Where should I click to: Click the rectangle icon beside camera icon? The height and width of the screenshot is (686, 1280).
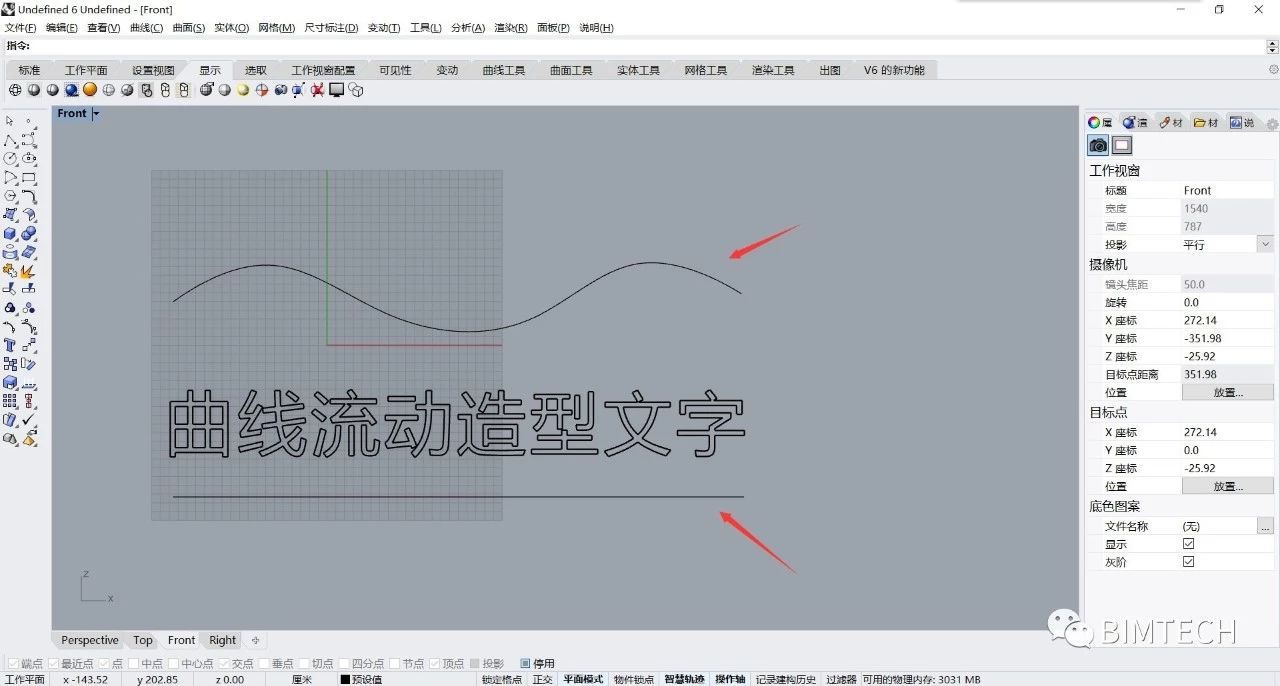[1122, 145]
